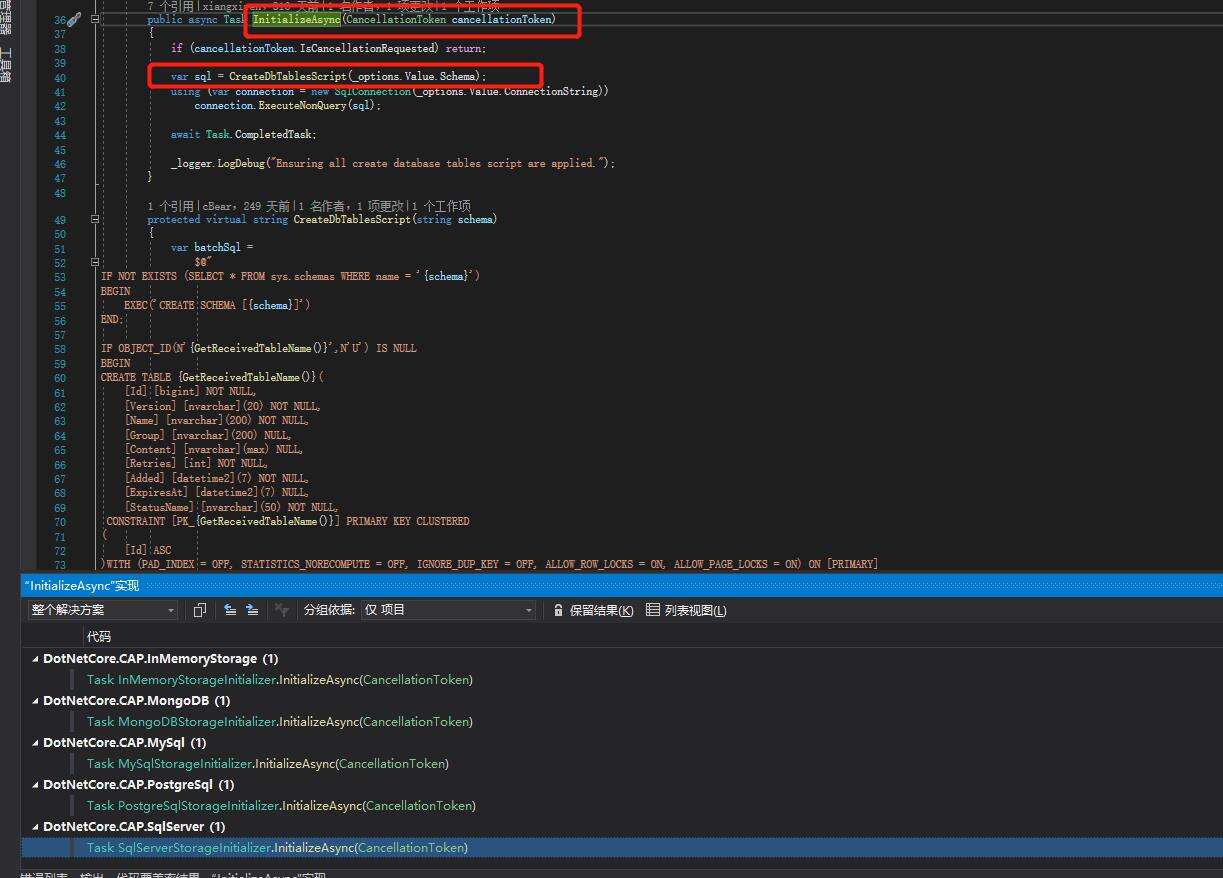Click the lock icon for Keep Results
This screenshot has height=878, width=1223.
[558, 610]
